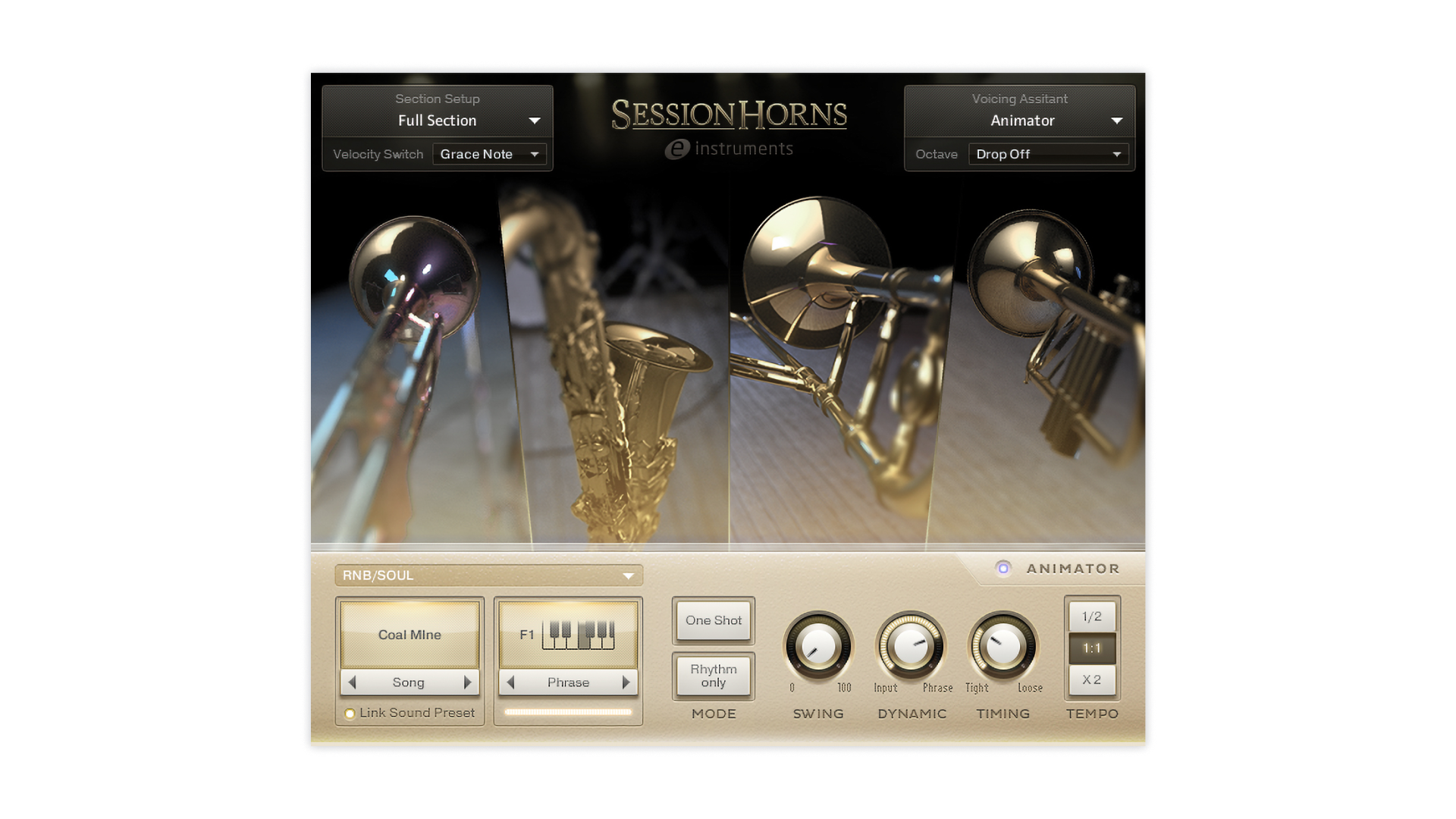This screenshot has width=1456, height=819.
Task: Open Velocity Switch Grace Note dropdown
Action: (x=489, y=154)
